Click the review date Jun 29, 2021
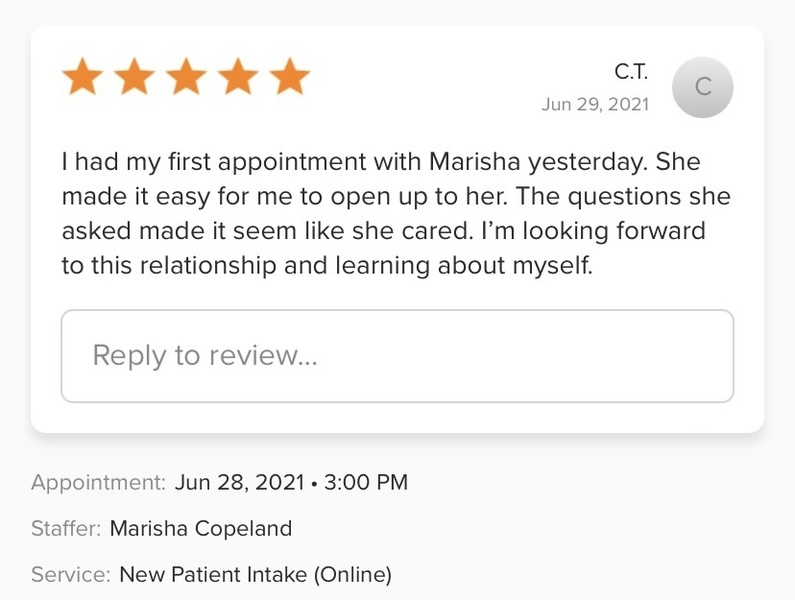This screenshot has width=795, height=600. (595, 104)
